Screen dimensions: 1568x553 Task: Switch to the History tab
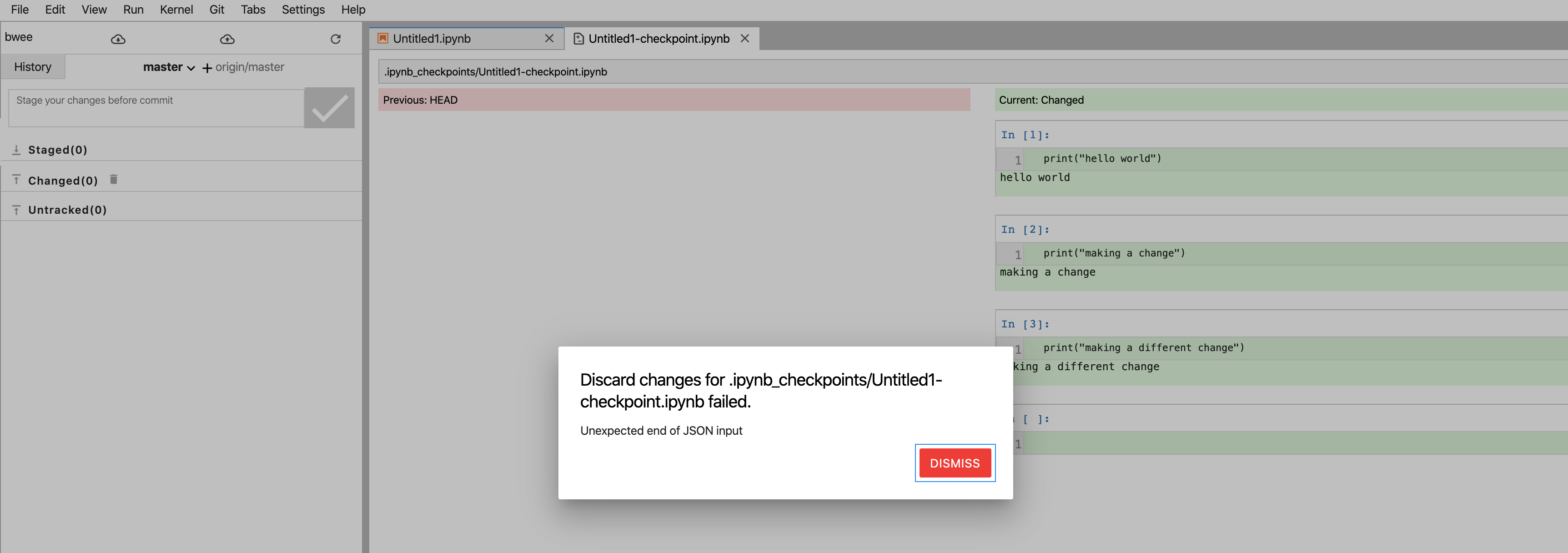tap(32, 66)
